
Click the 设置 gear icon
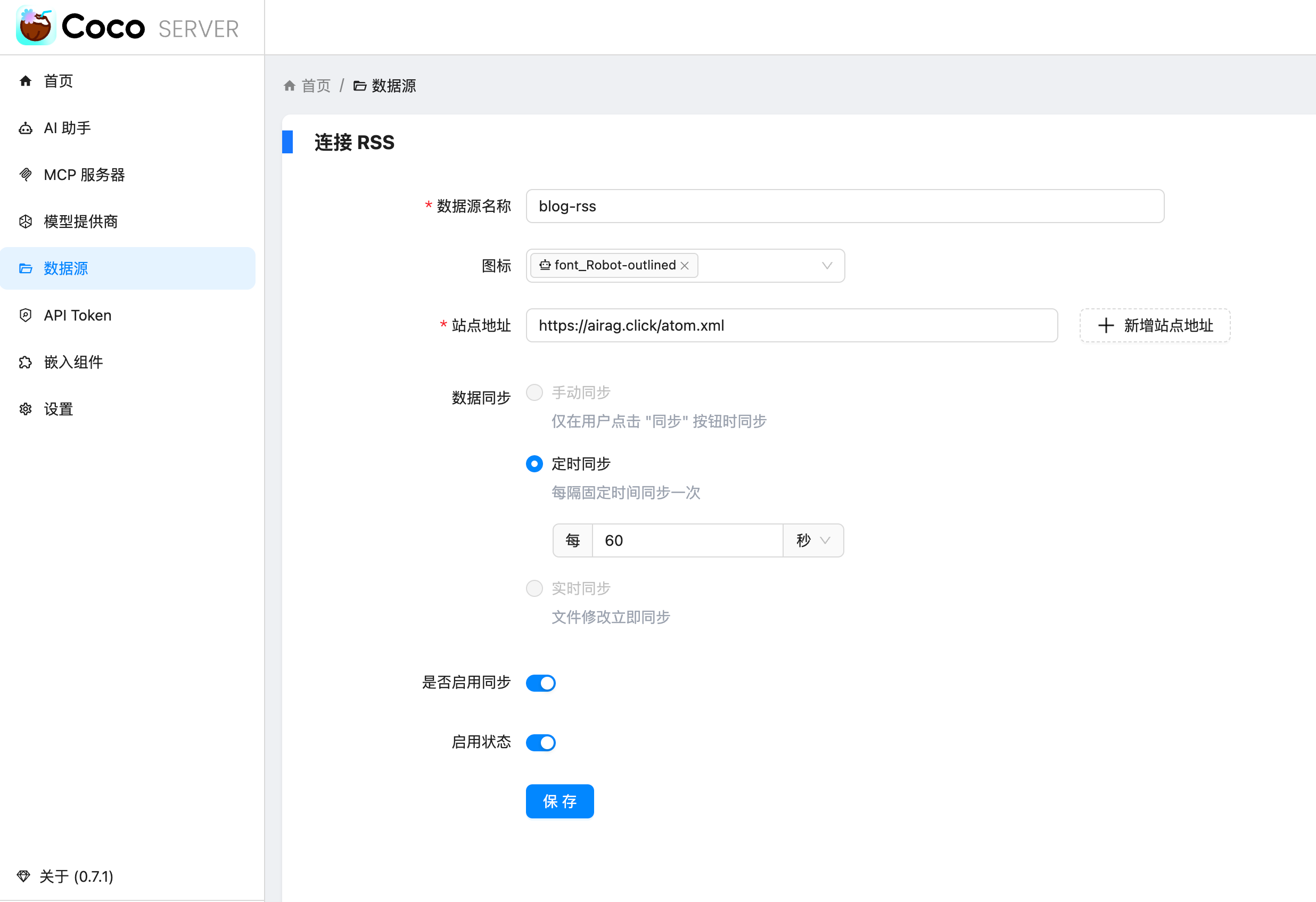26,409
